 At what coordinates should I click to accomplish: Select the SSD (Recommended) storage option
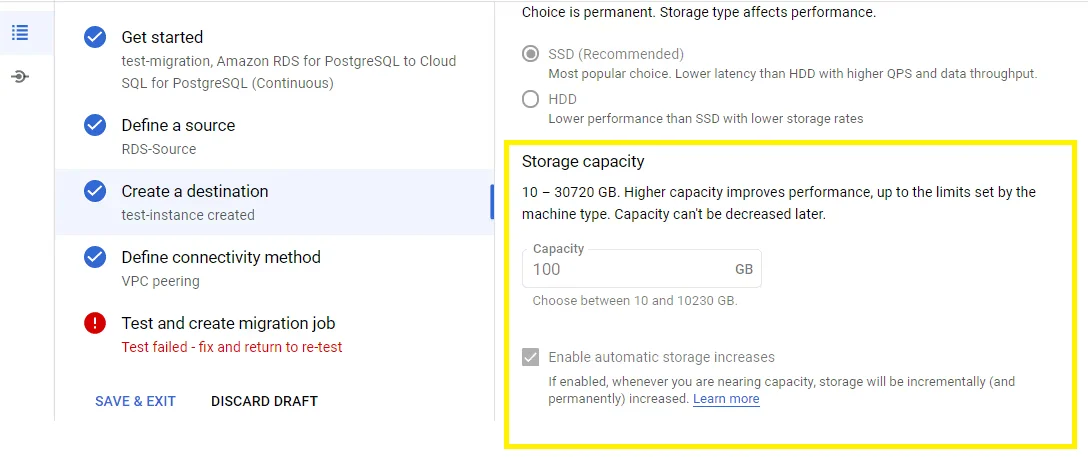coord(531,54)
